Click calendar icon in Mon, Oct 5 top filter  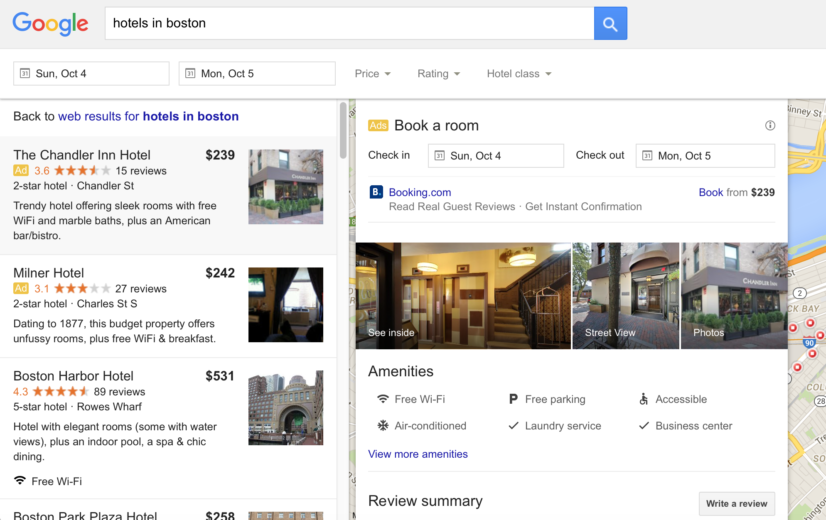point(190,73)
